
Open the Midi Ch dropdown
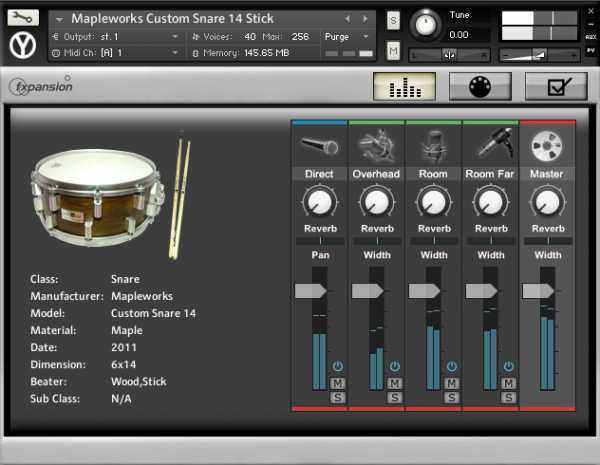[x=116, y=53]
